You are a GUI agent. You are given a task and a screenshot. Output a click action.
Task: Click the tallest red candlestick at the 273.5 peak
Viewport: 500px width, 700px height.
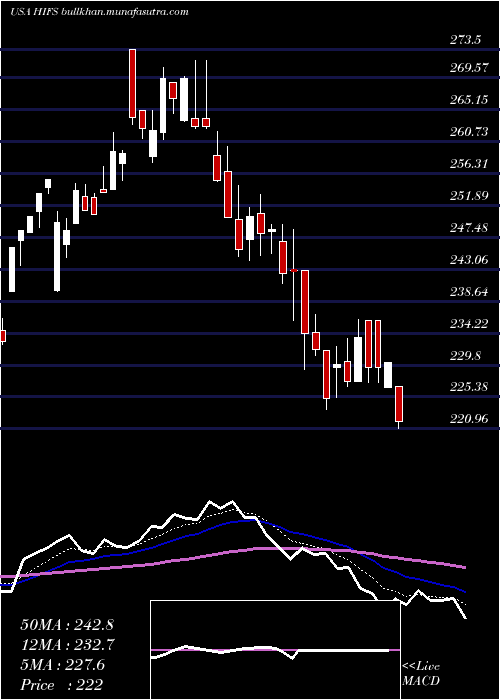(x=133, y=83)
